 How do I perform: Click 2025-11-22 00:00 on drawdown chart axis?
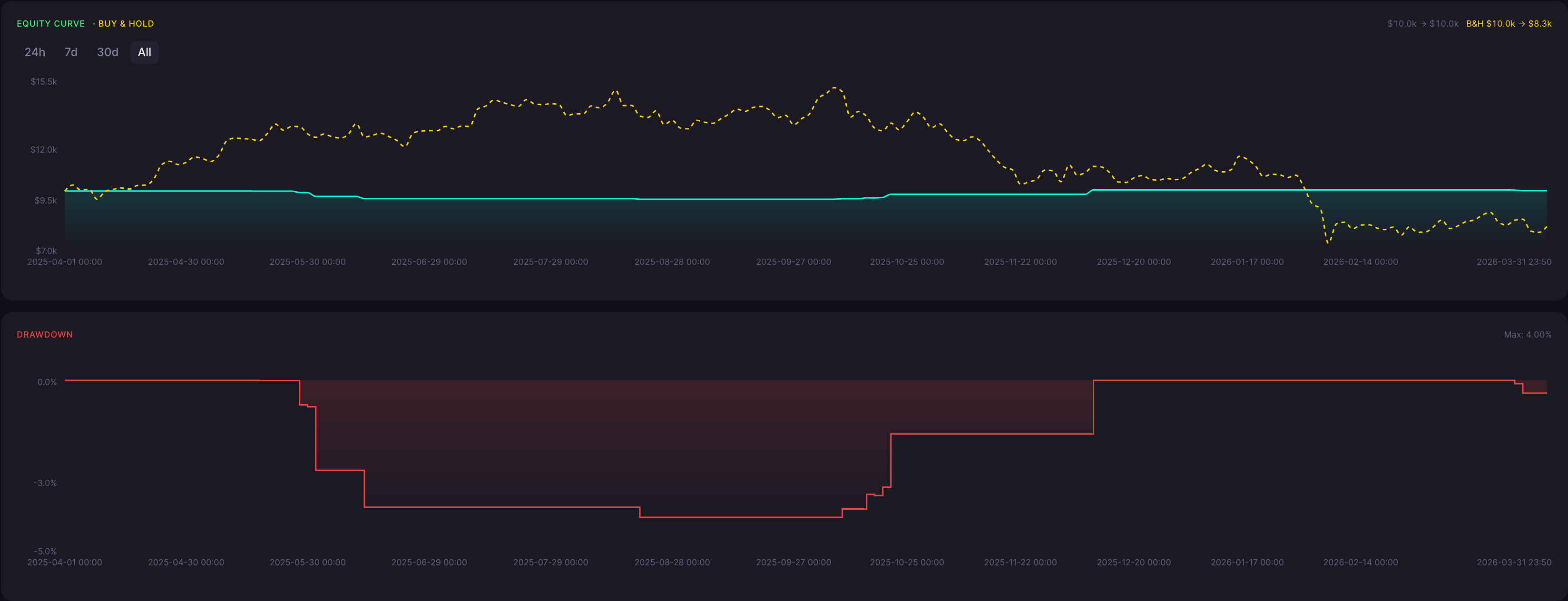[1020, 562]
